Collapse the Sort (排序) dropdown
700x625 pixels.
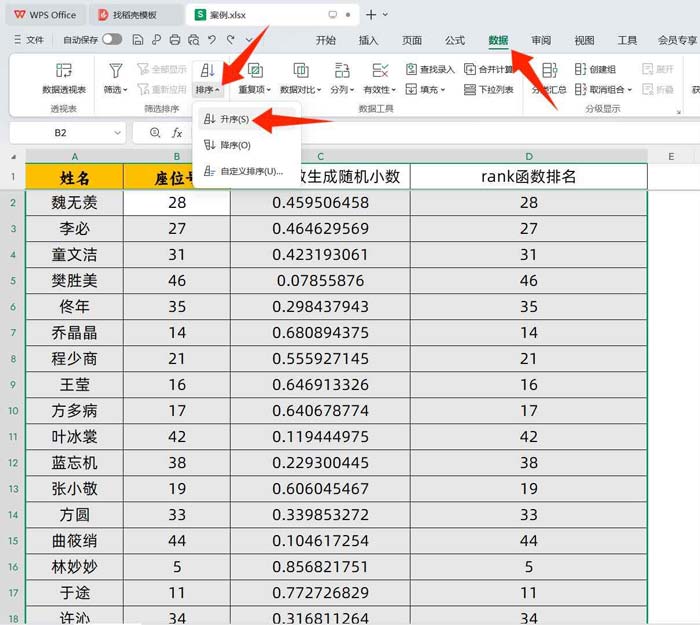[217, 90]
